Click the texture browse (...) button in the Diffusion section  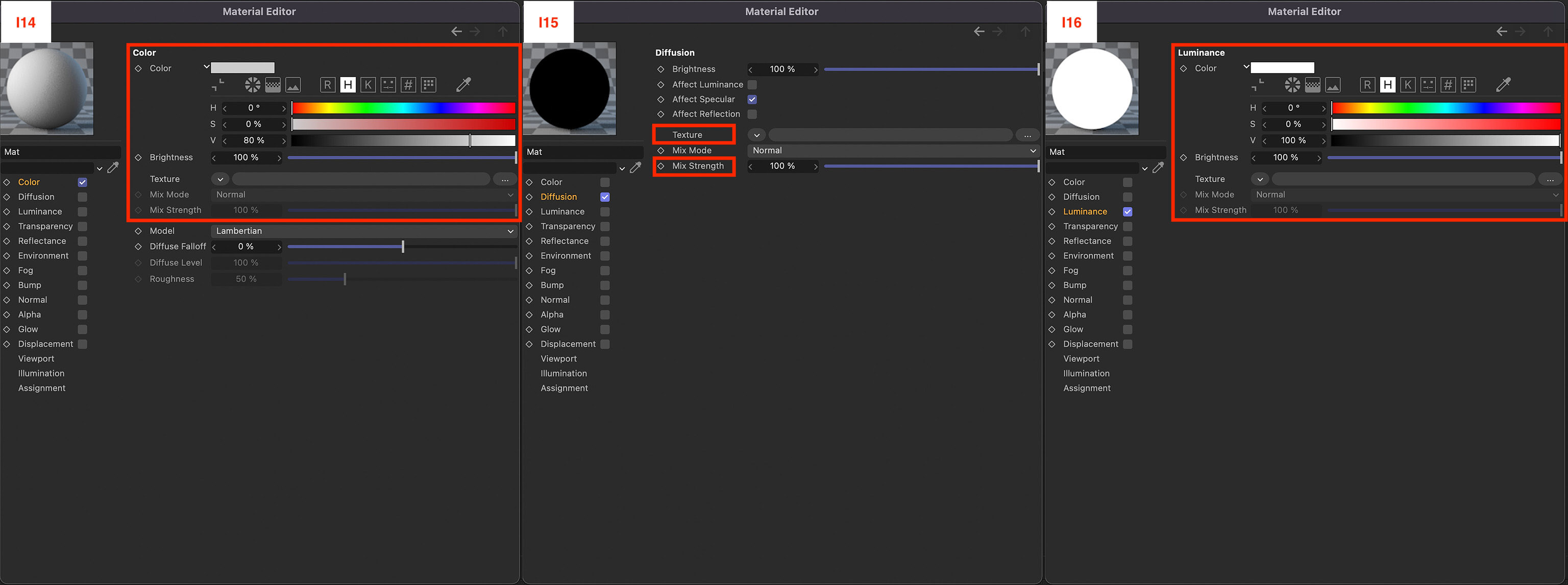1027,135
